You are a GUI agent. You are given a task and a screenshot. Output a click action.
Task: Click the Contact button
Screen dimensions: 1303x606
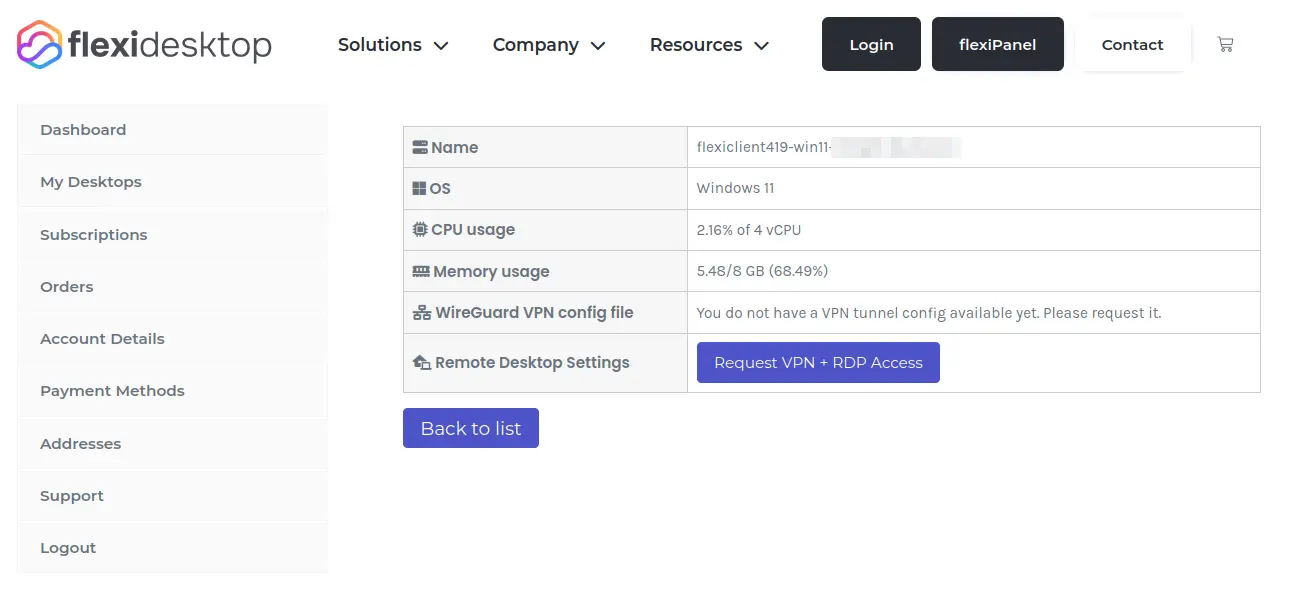click(x=1132, y=44)
